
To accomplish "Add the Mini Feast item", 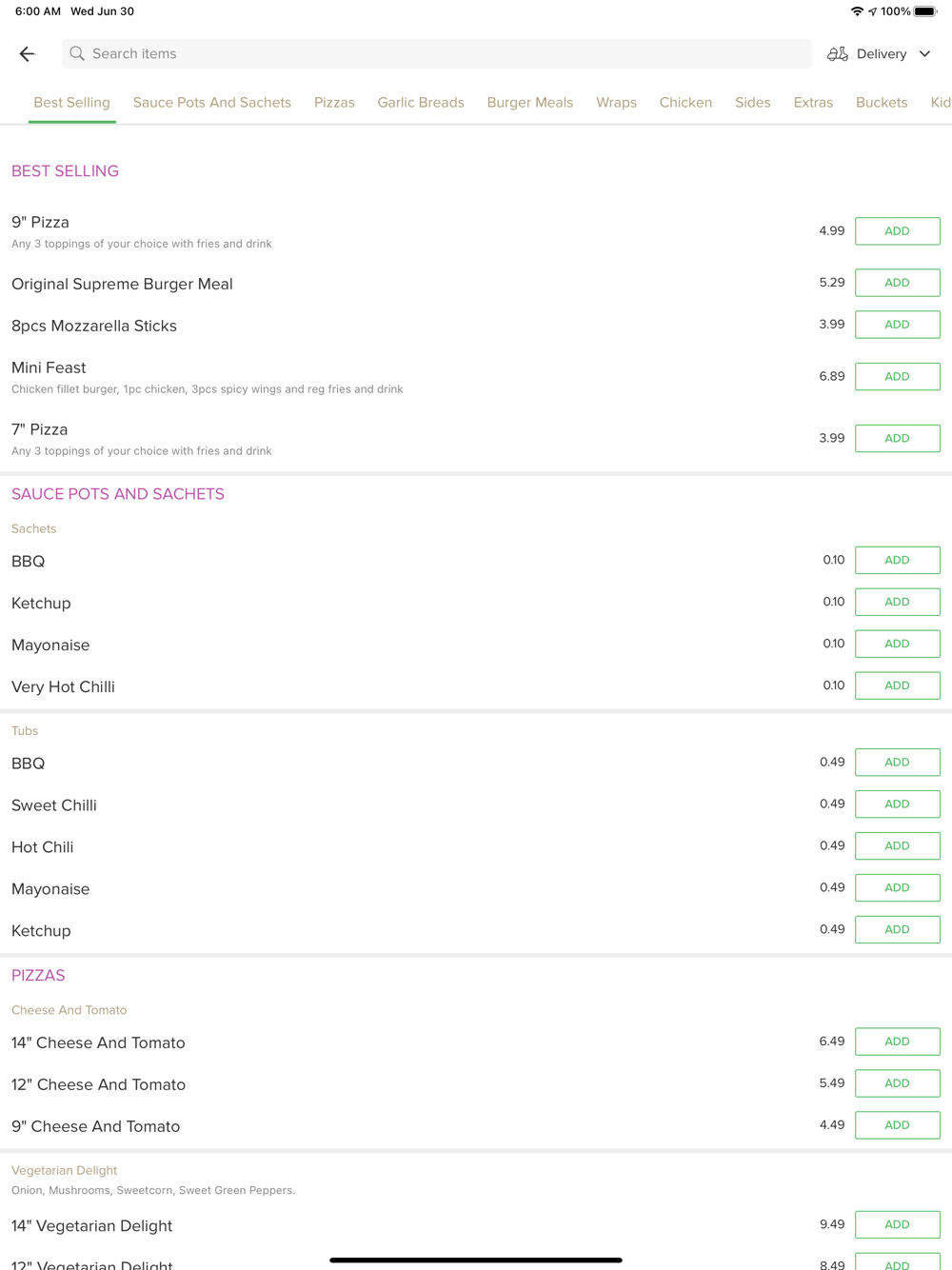I will [x=897, y=377].
